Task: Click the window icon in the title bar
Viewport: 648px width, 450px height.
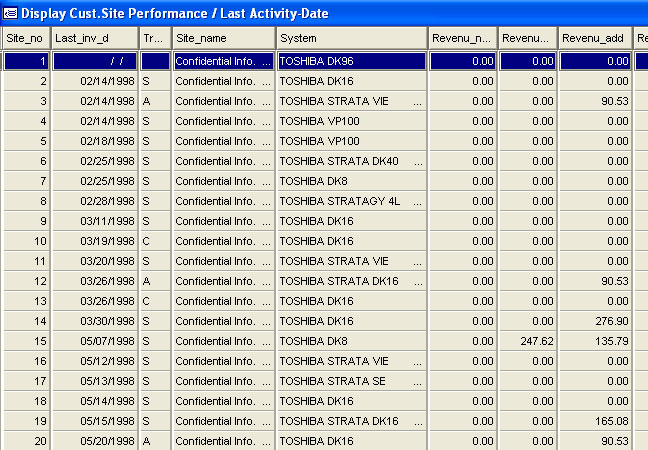Action: coord(10,13)
